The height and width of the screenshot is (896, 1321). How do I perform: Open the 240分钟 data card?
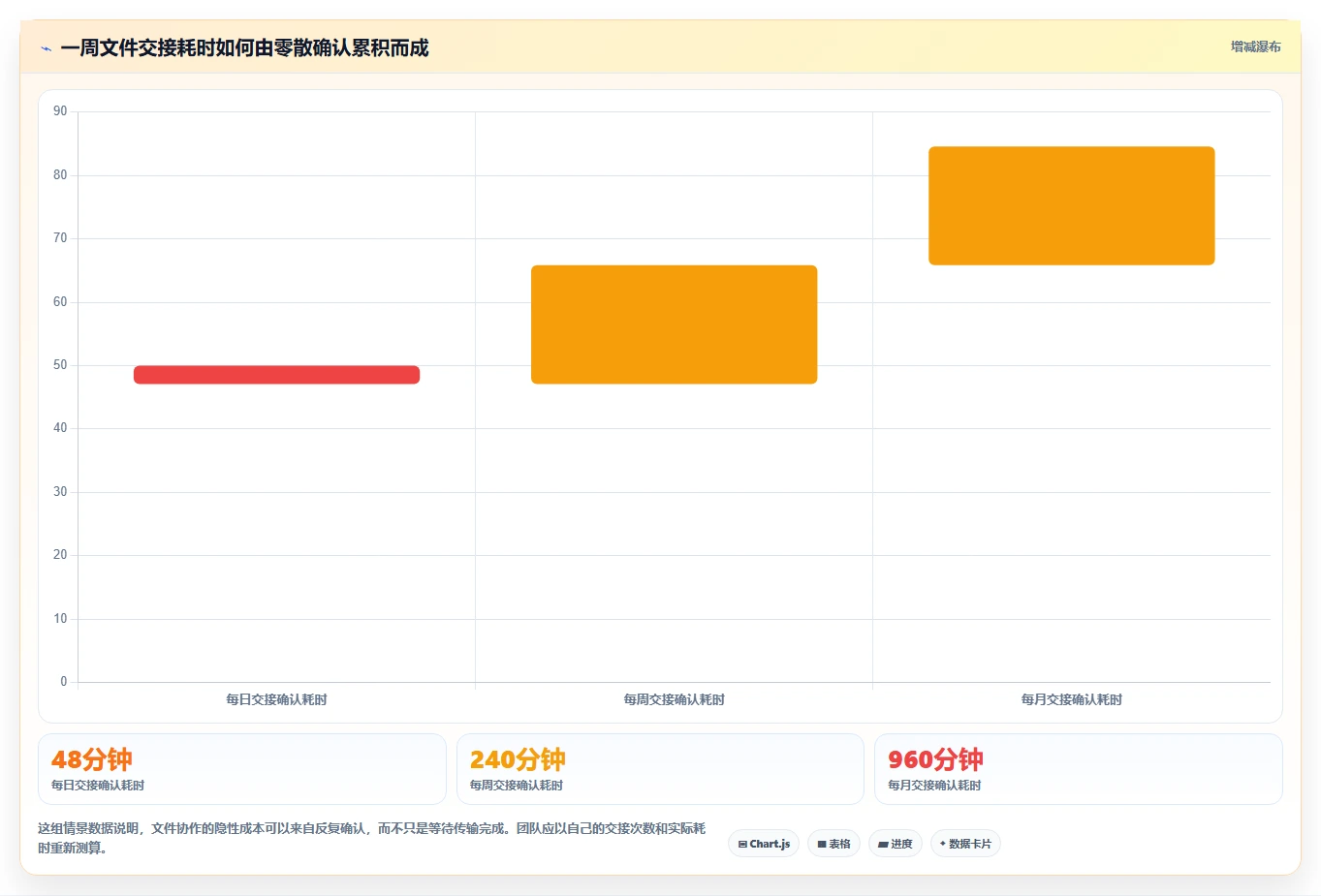(660, 769)
